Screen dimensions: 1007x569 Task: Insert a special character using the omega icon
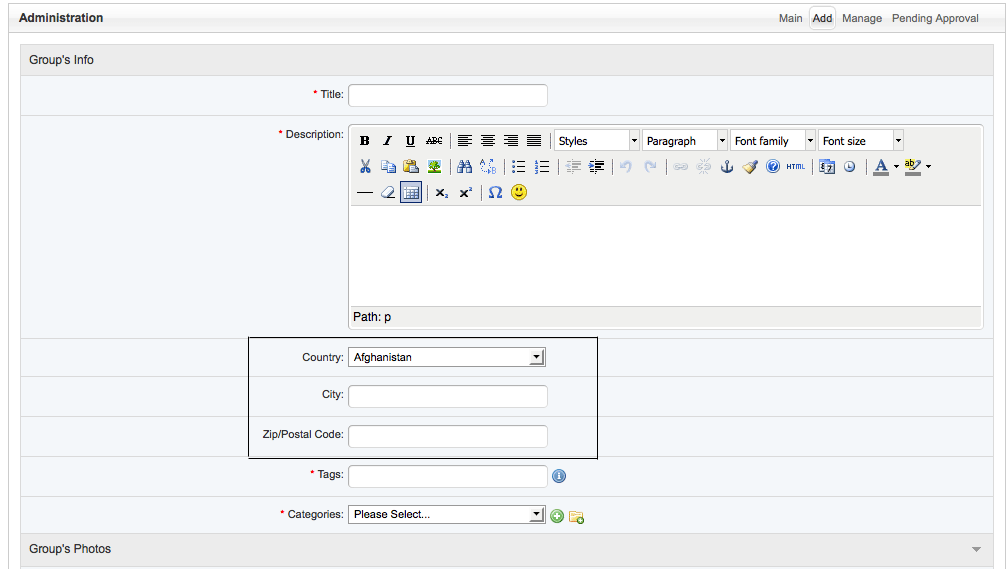click(495, 192)
